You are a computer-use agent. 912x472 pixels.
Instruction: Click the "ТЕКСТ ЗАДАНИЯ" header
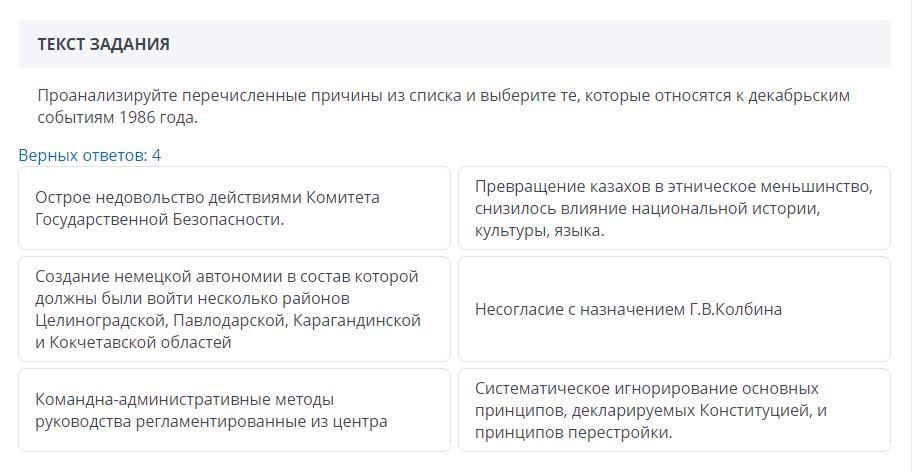(104, 44)
